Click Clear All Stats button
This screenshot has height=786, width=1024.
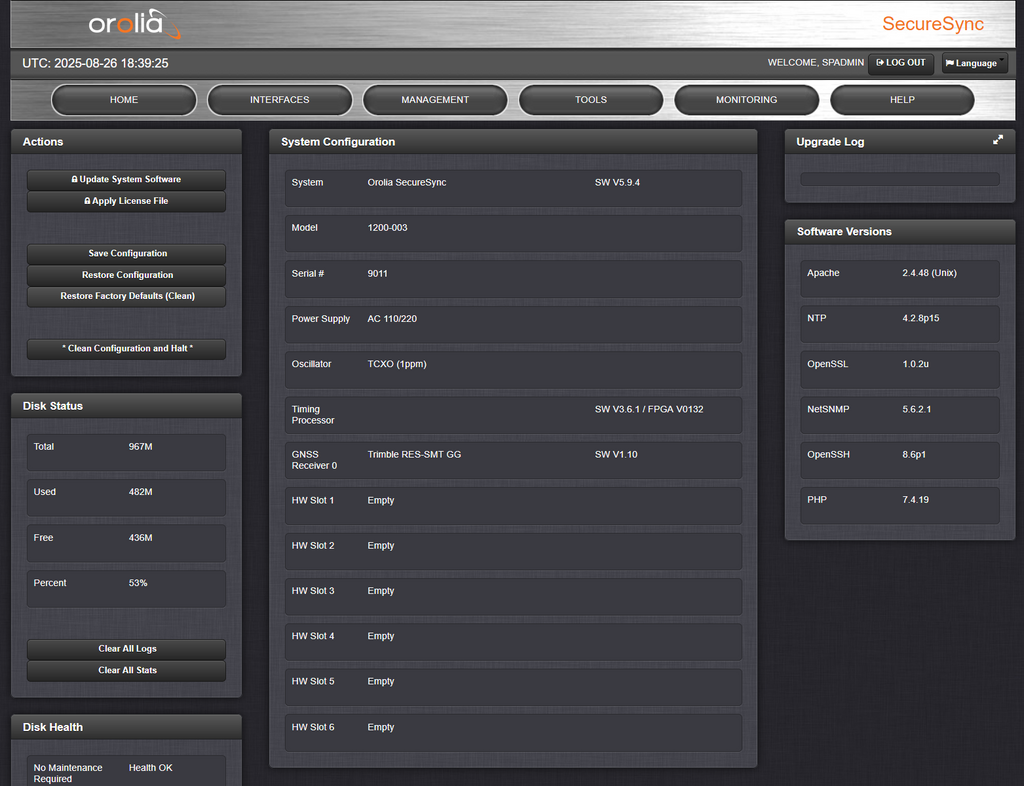[126, 670]
